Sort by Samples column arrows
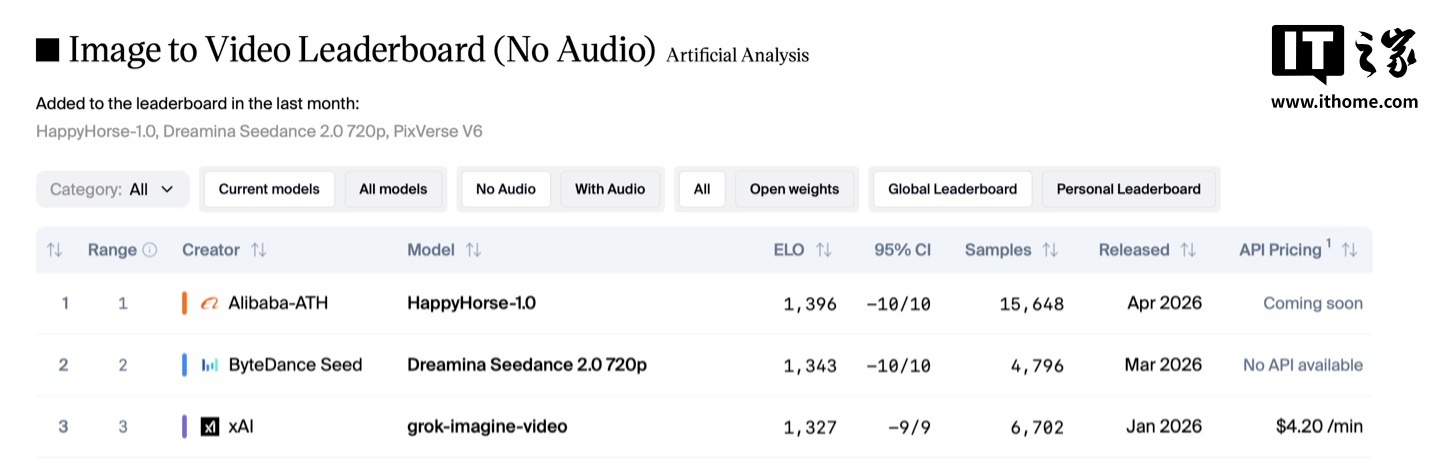The width and height of the screenshot is (1440, 459). pos(1050,250)
